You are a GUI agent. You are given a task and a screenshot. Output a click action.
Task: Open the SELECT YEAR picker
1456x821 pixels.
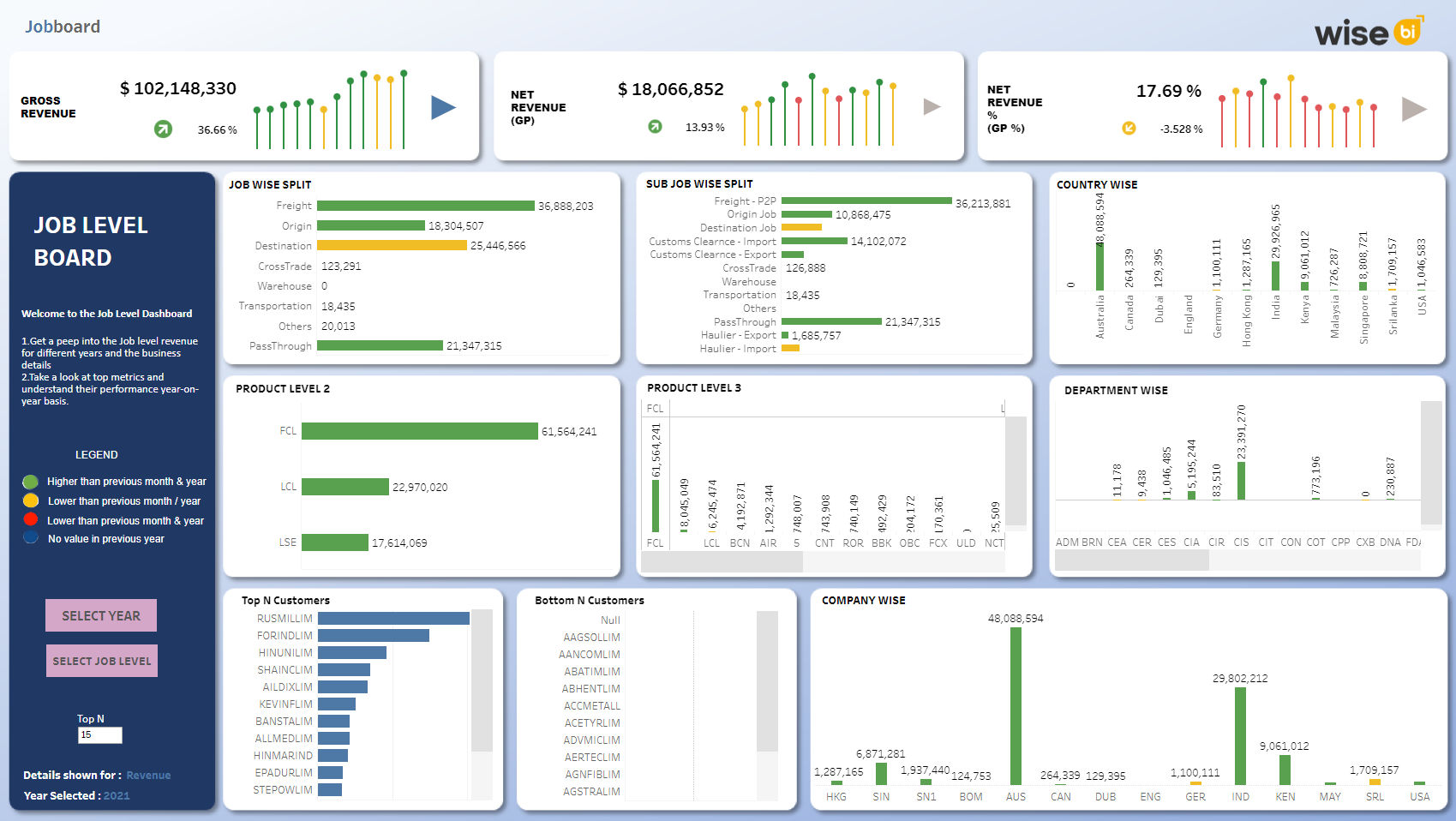(100, 615)
